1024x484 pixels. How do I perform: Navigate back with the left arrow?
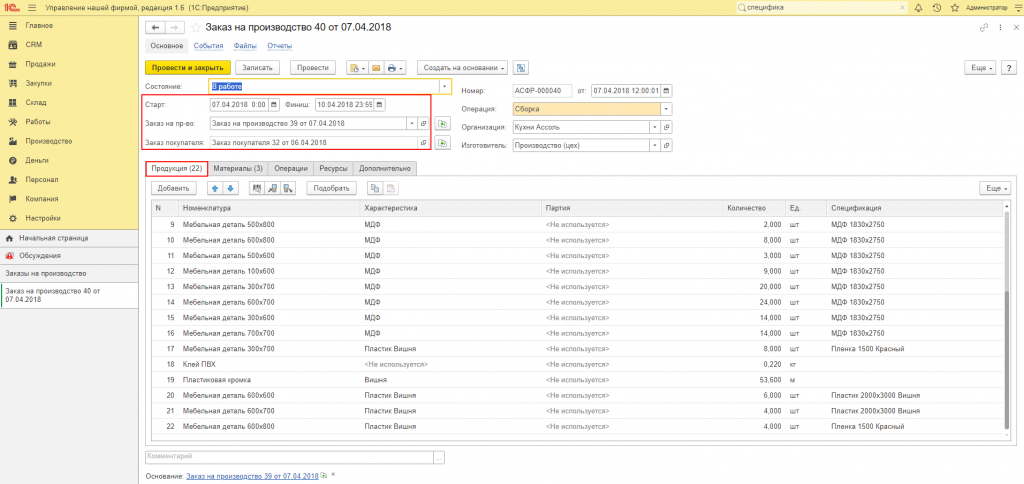tap(155, 27)
